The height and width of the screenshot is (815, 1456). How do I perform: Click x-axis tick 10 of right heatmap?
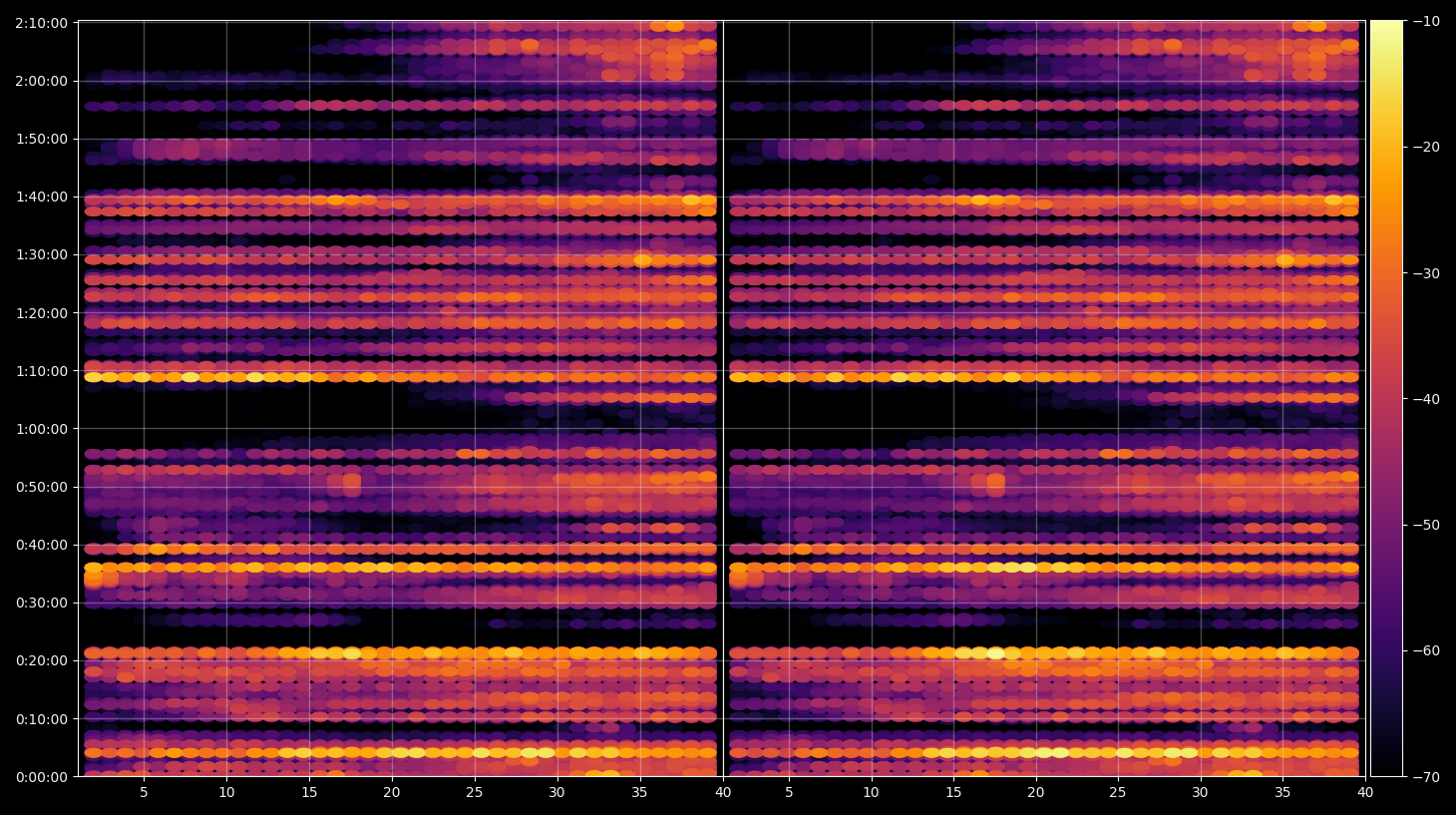click(x=871, y=792)
